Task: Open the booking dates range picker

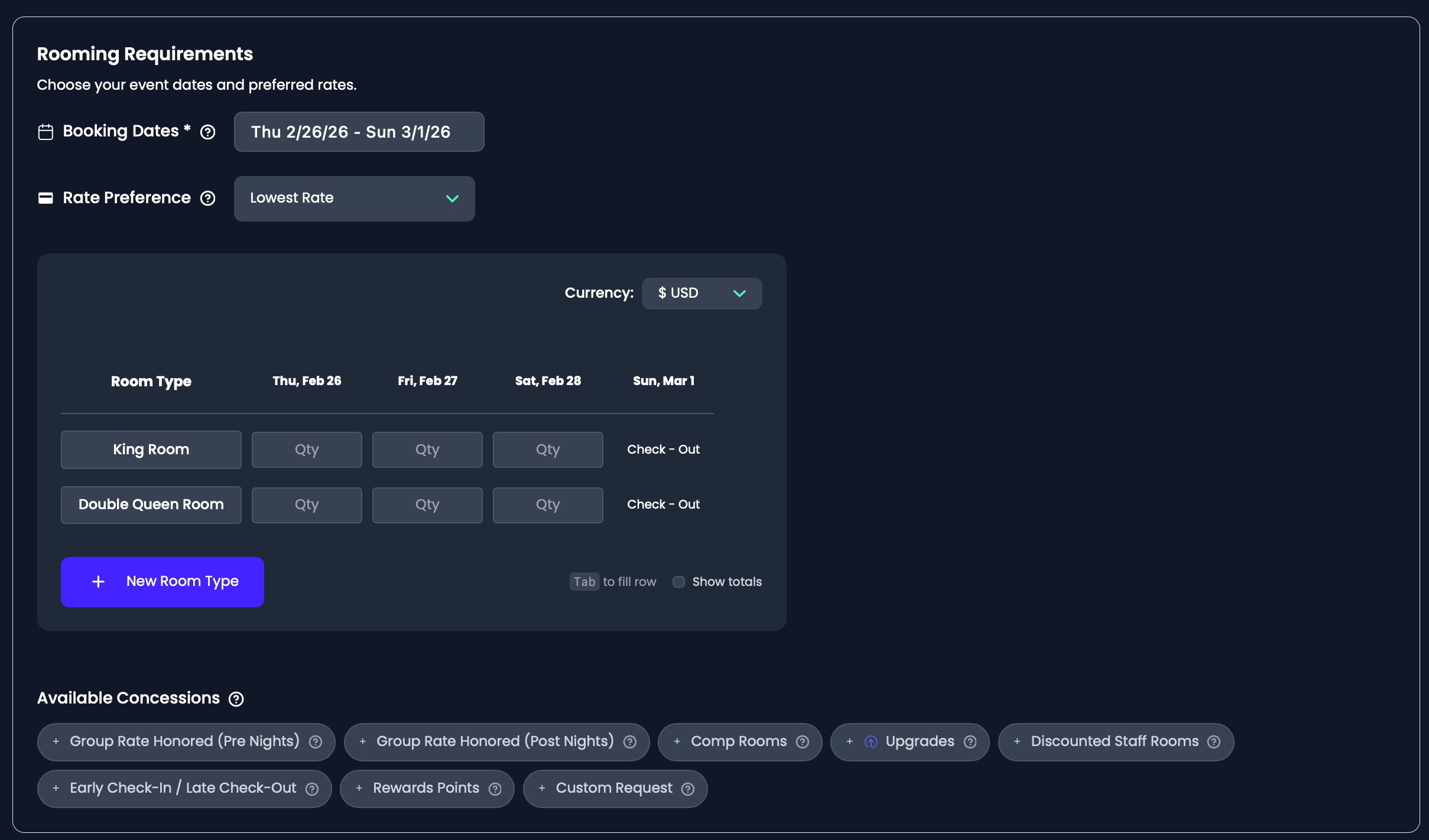Action: (x=359, y=132)
